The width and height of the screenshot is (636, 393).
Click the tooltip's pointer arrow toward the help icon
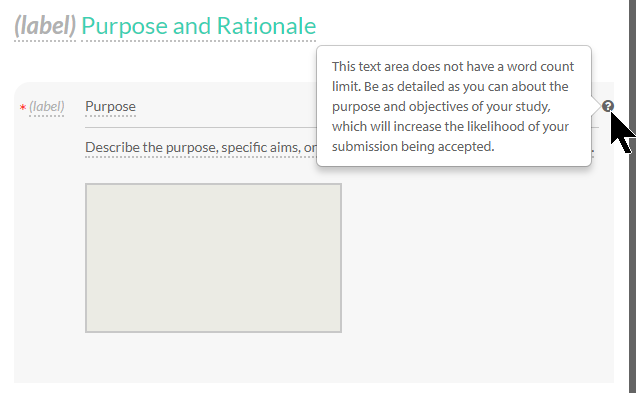tap(595, 106)
